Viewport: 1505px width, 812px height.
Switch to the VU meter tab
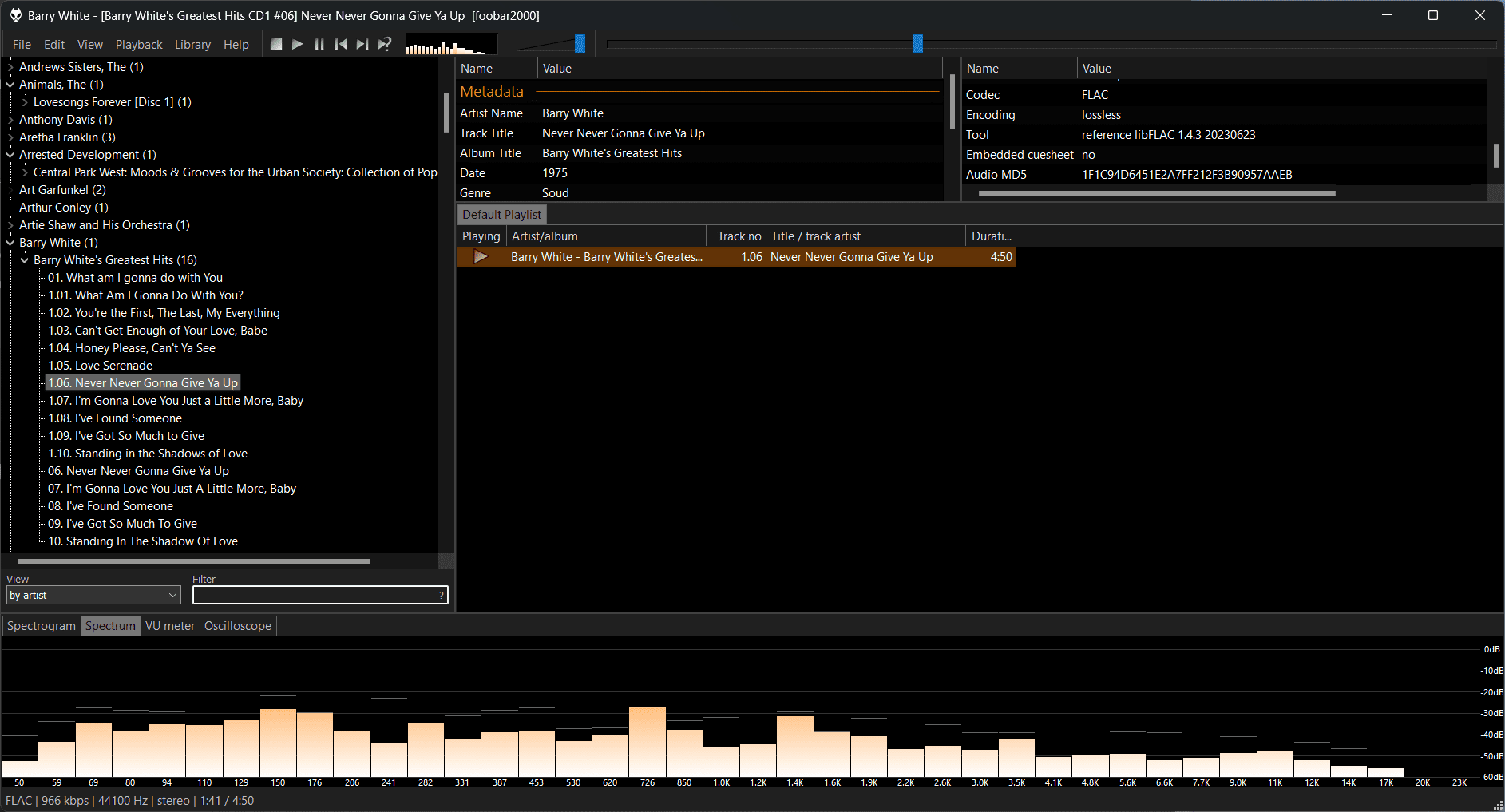(170, 626)
